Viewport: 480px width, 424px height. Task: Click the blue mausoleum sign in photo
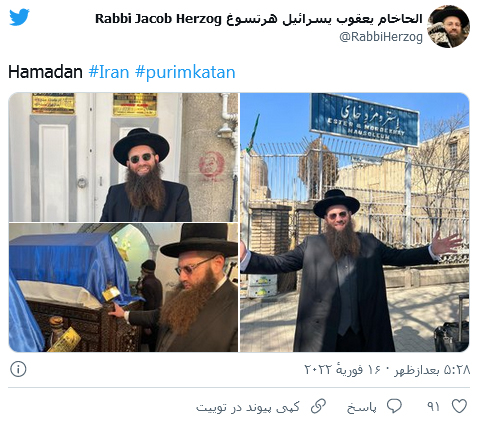(365, 119)
